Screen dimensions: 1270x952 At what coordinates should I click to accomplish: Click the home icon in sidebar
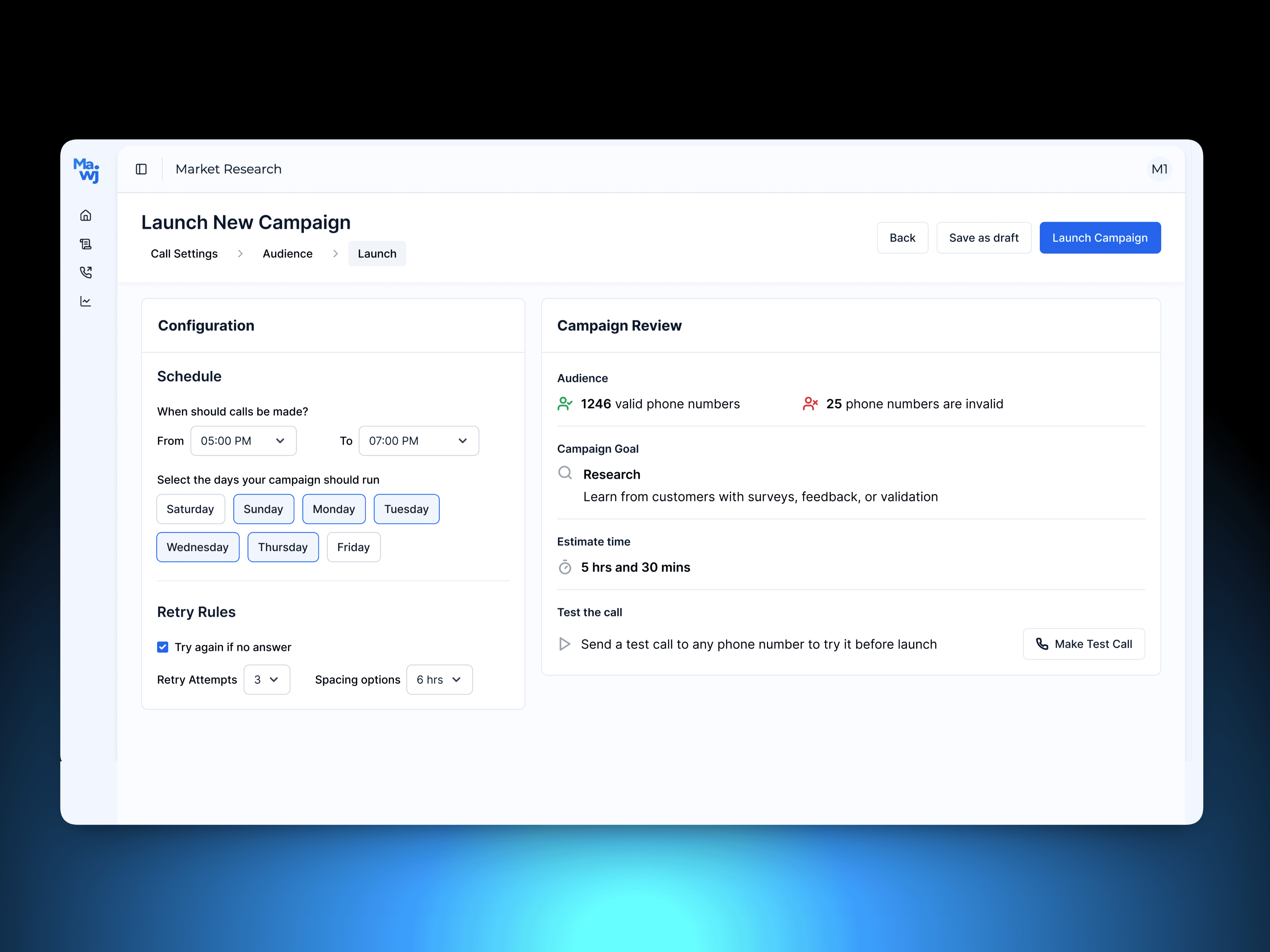click(86, 215)
